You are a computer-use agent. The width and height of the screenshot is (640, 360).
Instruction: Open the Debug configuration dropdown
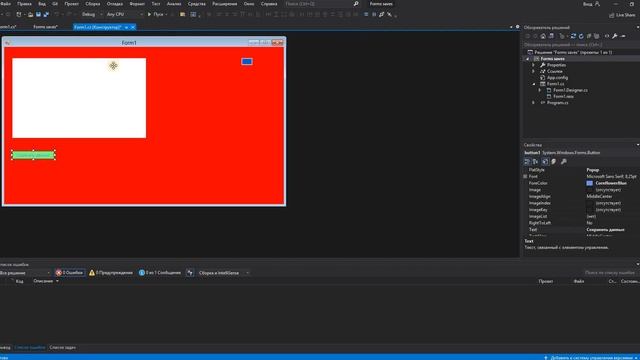[91, 14]
